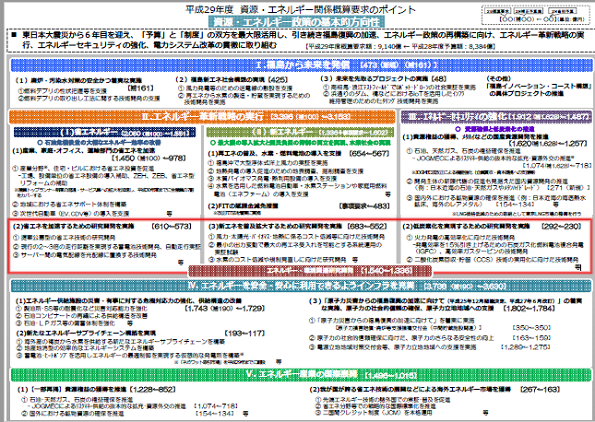Select the label '(その他)' in the Fukushima section
595x422 pixels.
tap(499, 79)
